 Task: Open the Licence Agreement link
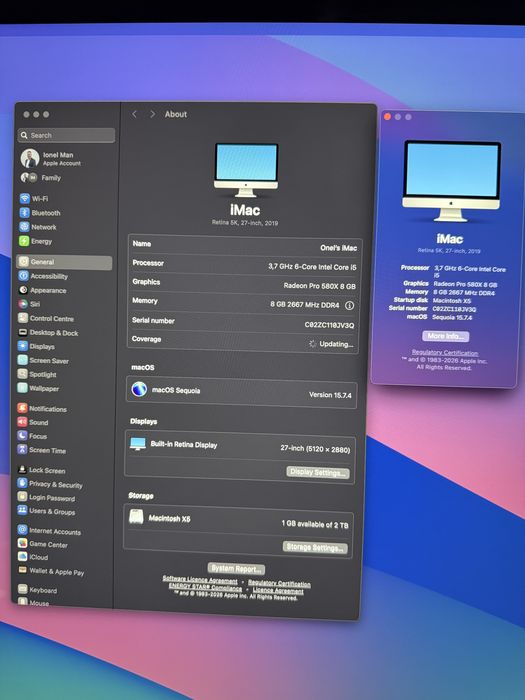(x=278, y=591)
